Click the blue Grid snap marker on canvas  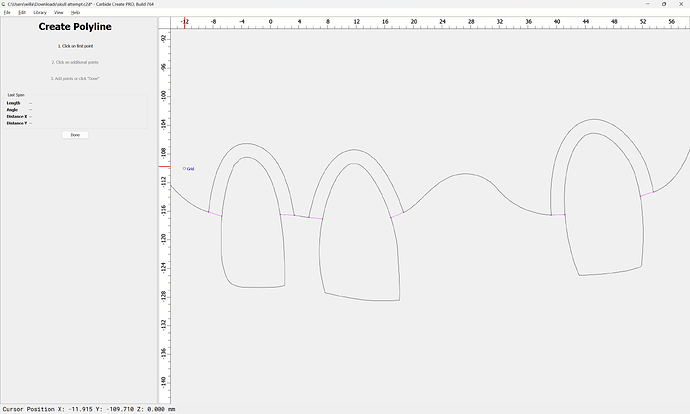point(184,169)
